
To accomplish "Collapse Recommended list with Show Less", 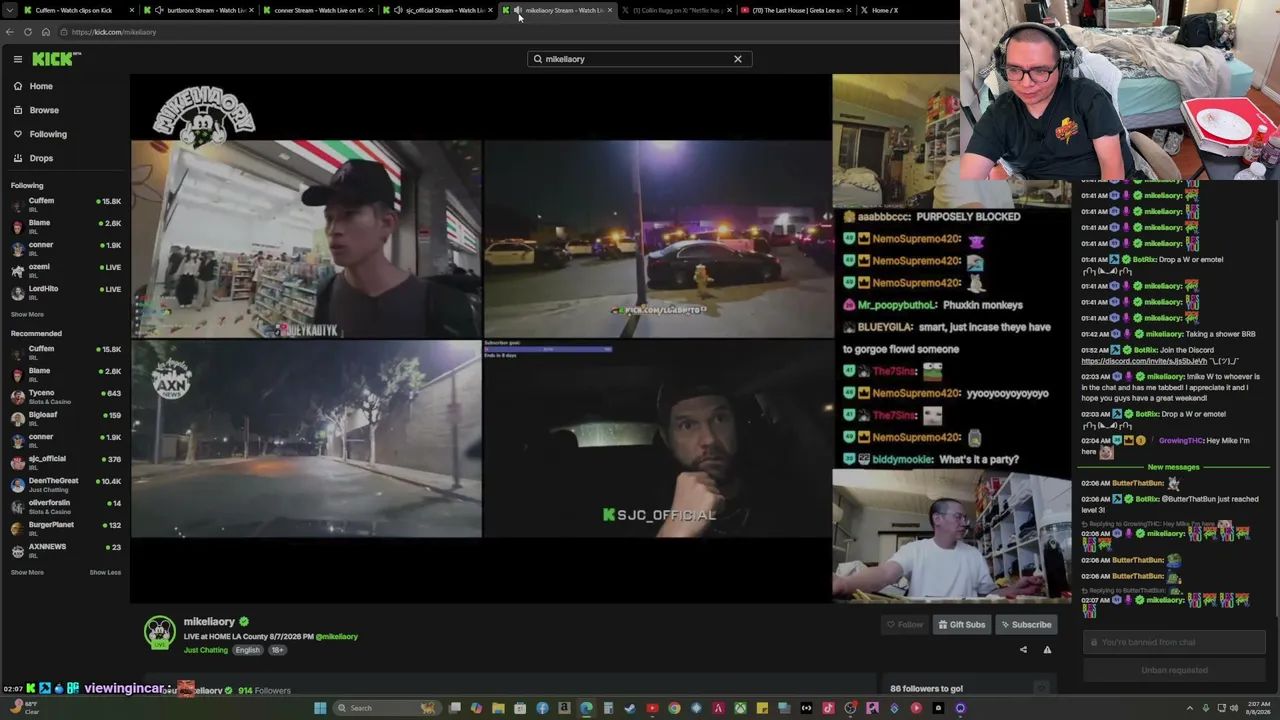I will pyautogui.click(x=105, y=572).
